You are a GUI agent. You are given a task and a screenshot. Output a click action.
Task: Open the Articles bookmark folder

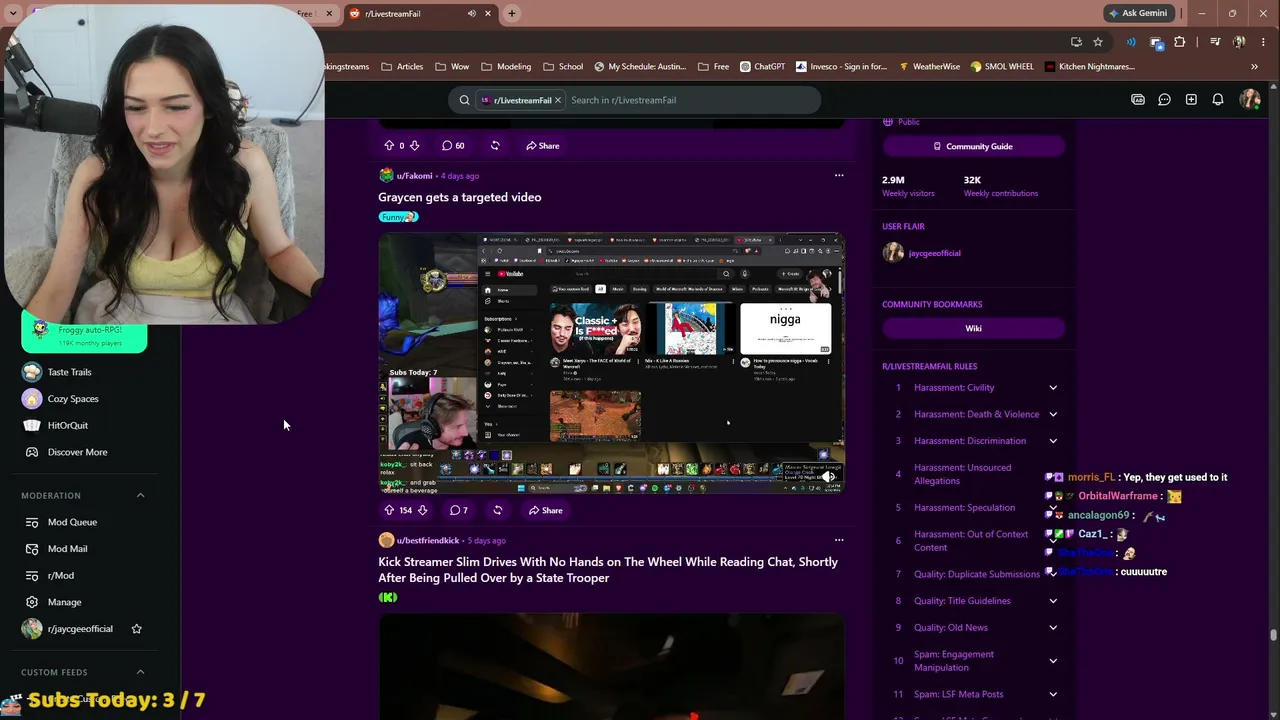402,67
